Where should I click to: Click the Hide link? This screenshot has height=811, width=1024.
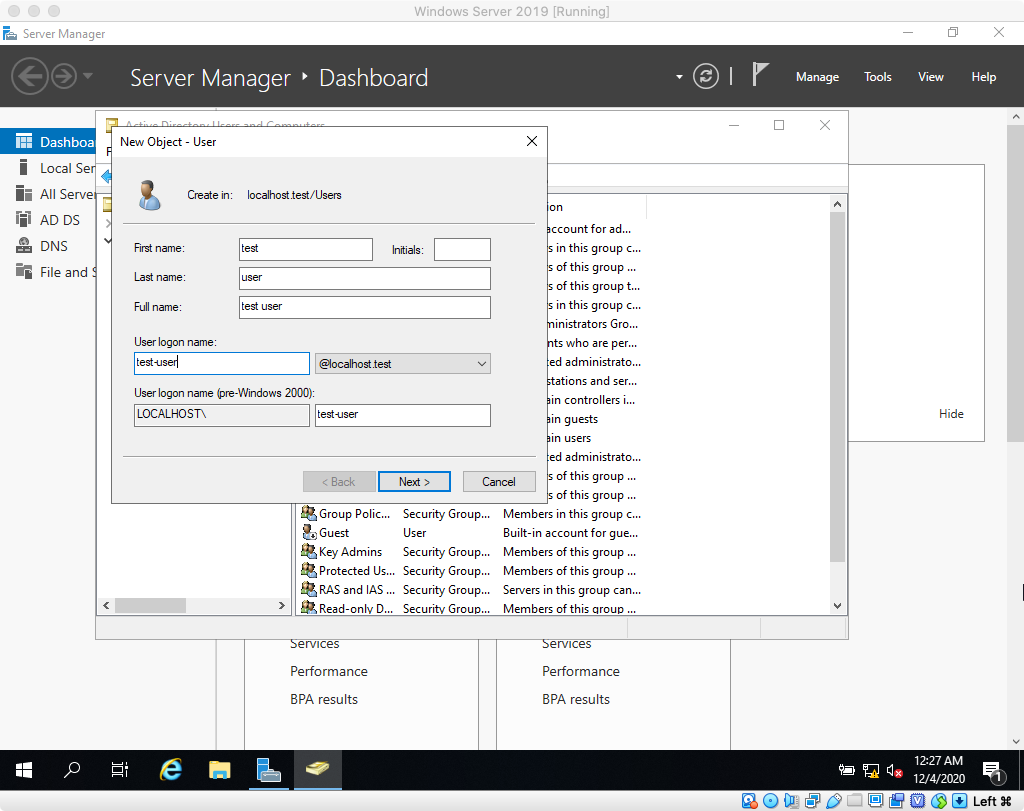coord(951,413)
